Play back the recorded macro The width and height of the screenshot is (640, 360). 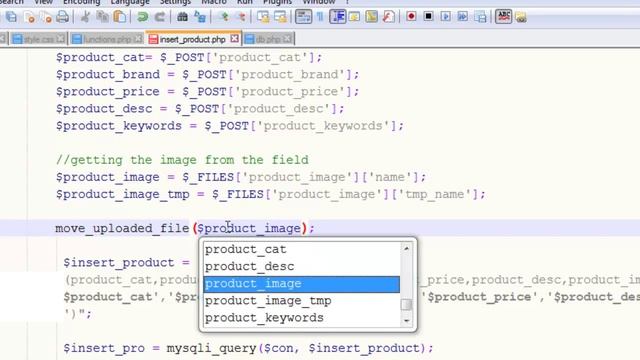pyautogui.click(x=445, y=17)
